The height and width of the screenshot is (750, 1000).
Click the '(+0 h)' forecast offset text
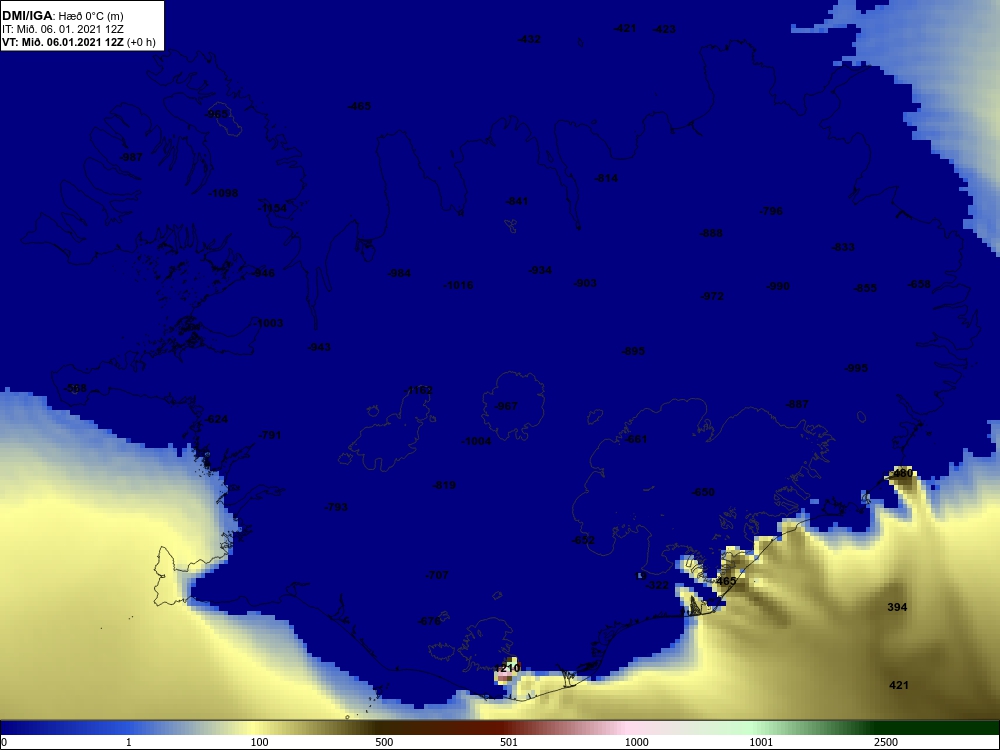pyautogui.click(x=141, y=42)
